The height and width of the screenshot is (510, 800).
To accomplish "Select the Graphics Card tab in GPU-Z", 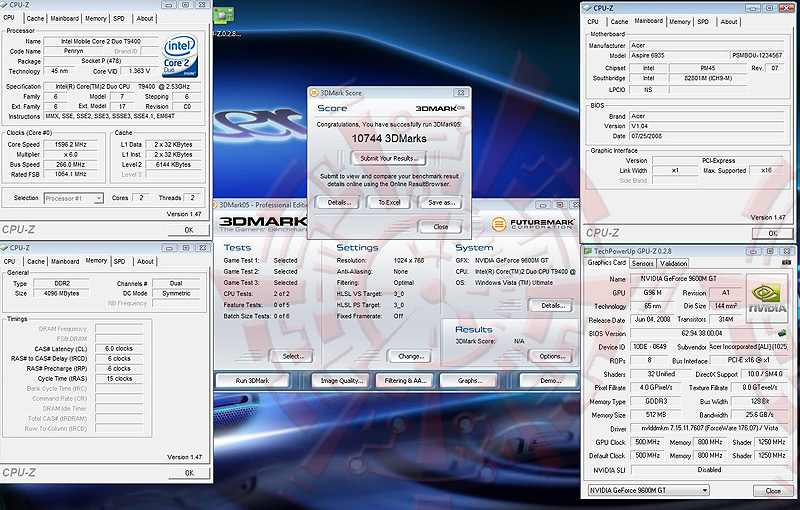I will [x=607, y=263].
